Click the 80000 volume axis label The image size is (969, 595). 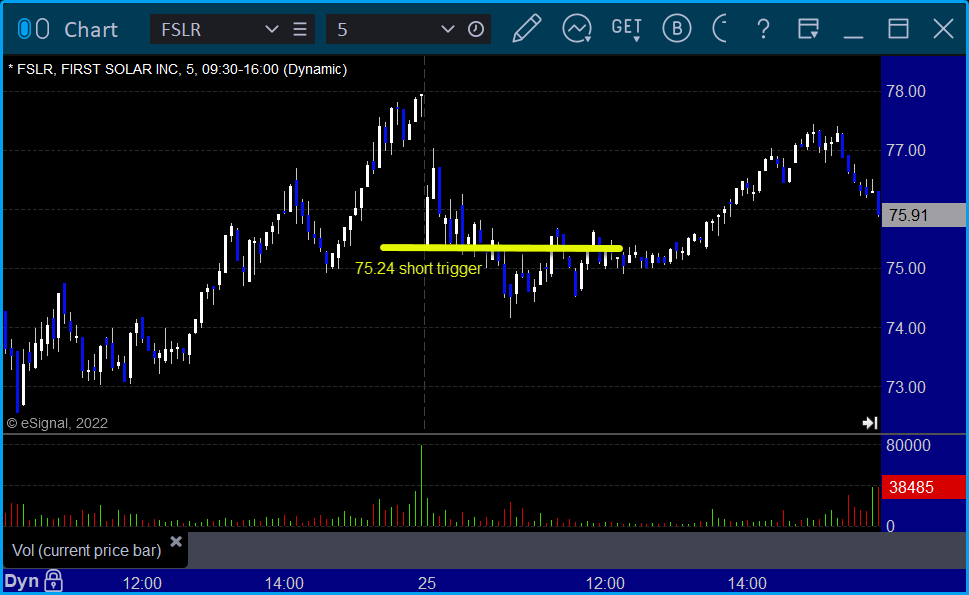908,445
